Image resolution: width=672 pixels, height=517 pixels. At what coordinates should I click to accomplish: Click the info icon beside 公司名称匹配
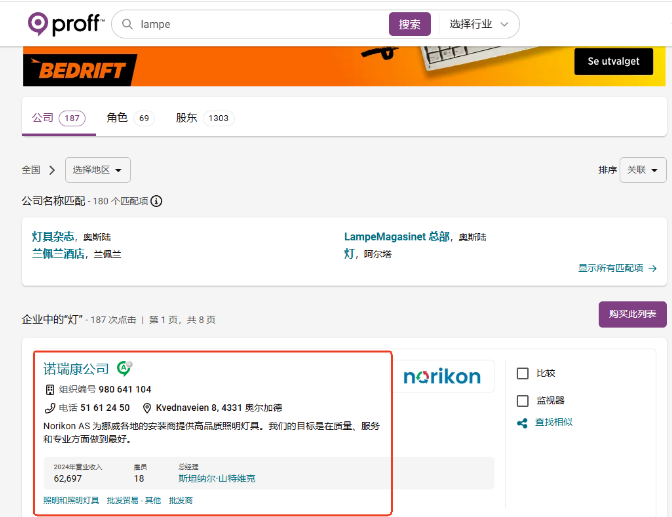coord(157,201)
